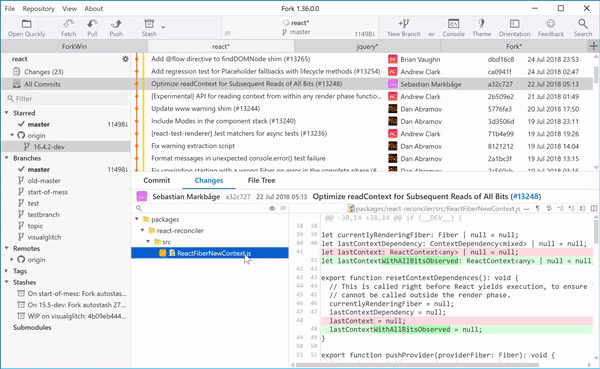The height and width of the screenshot is (369, 600).
Task: Click the Stash toolbar icon
Action: coord(149,28)
